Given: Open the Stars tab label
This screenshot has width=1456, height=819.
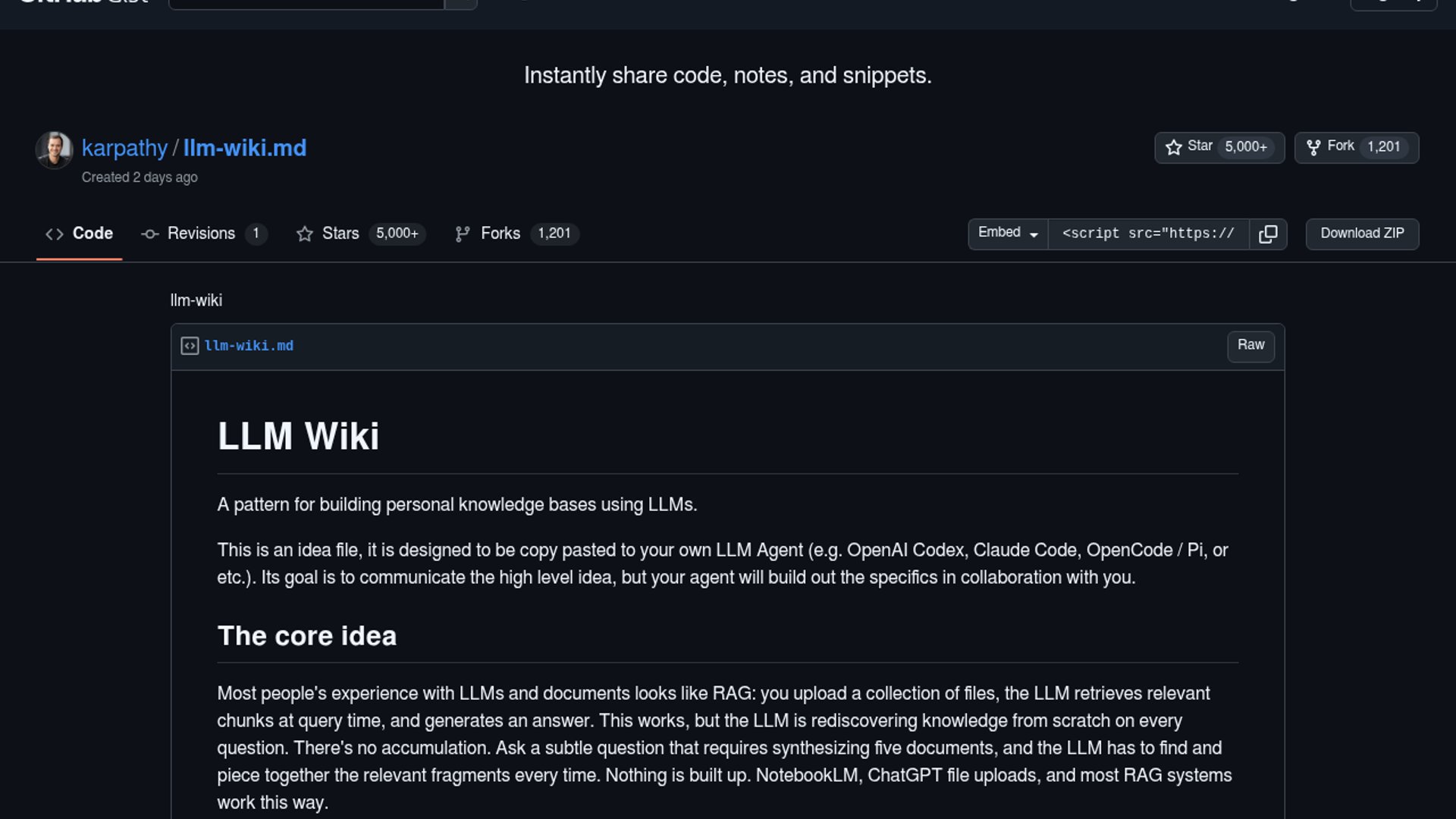Looking at the screenshot, I should pyautogui.click(x=340, y=234).
